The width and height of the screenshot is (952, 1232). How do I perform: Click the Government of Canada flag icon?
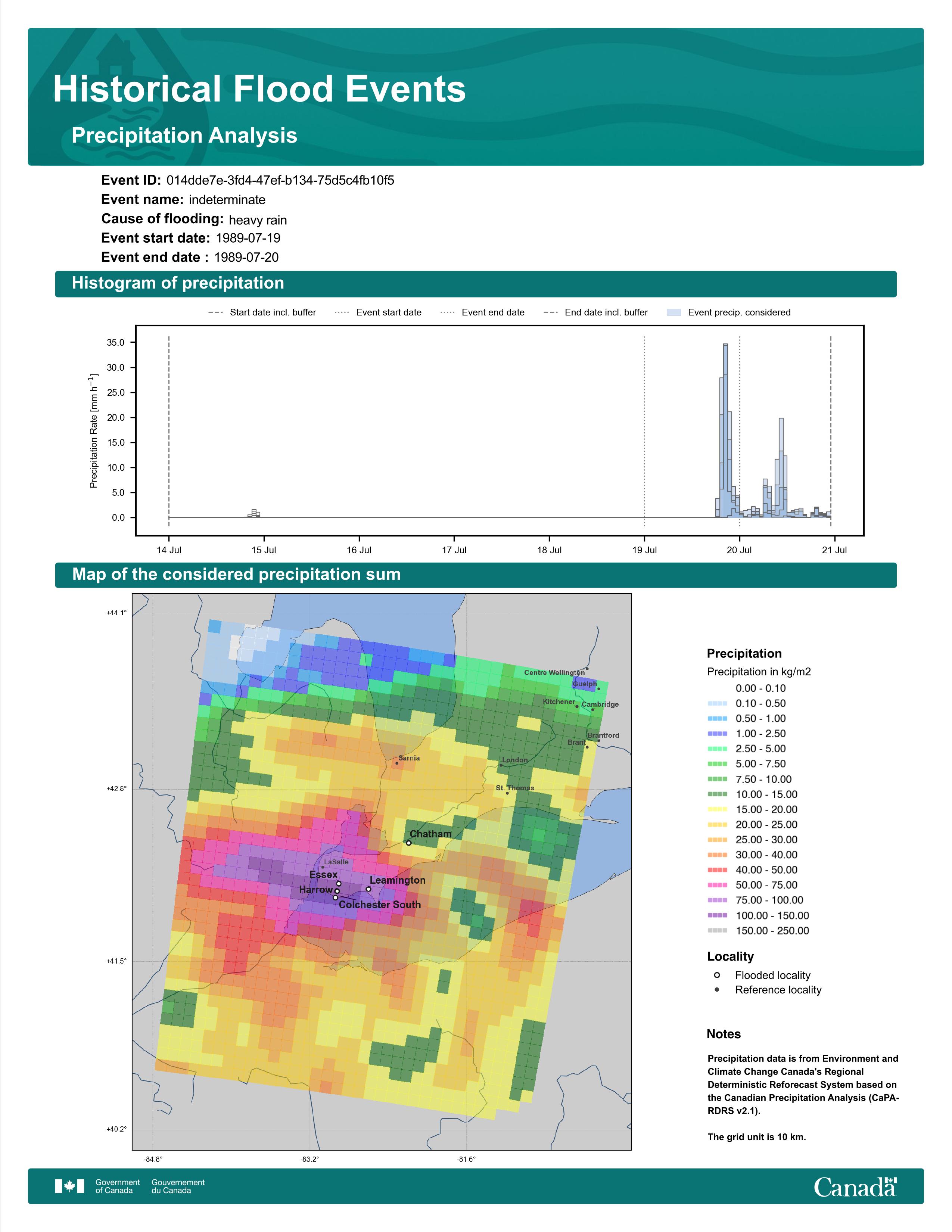[x=69, y=1186]
